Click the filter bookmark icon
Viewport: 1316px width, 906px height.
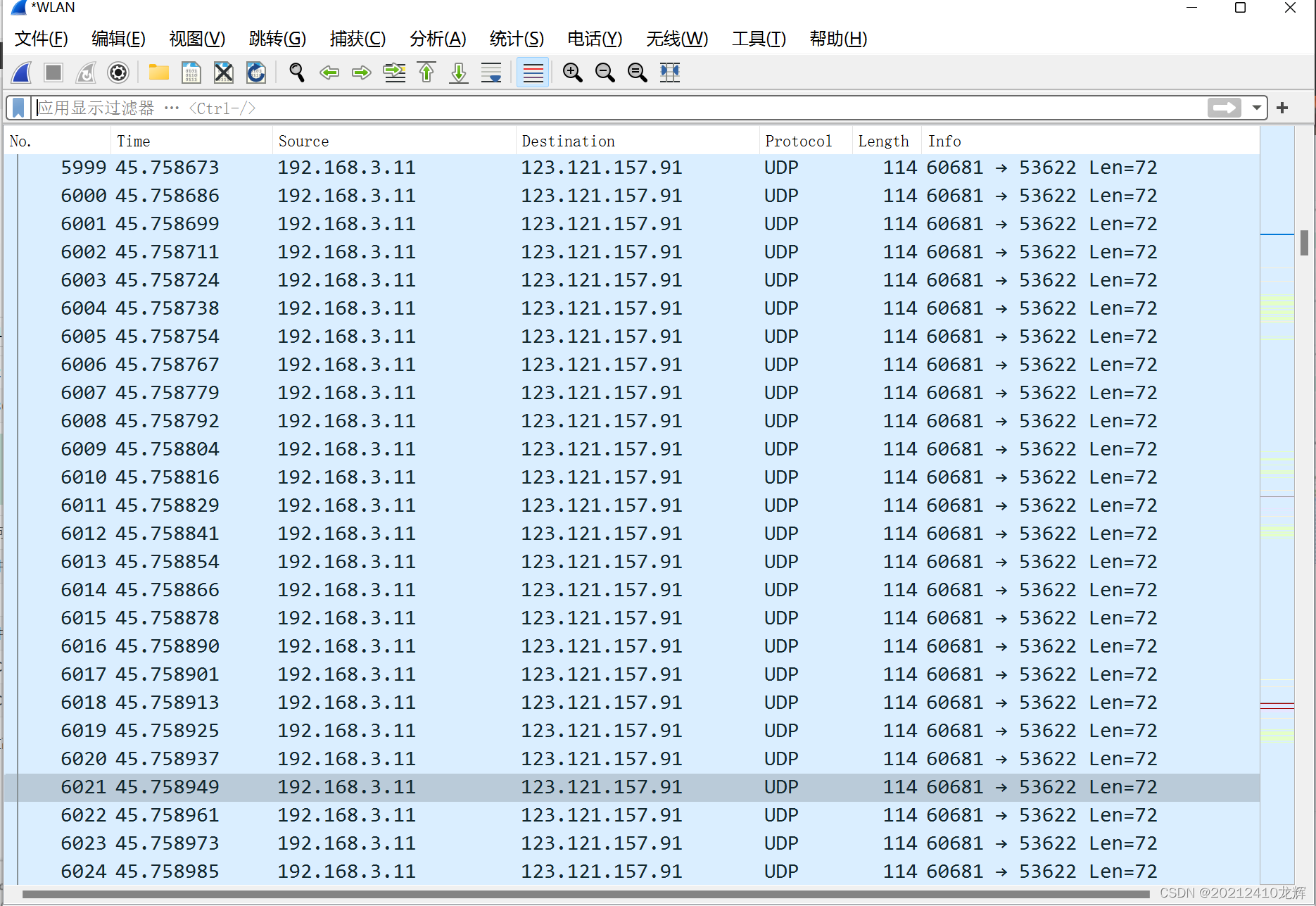[19, 108]
